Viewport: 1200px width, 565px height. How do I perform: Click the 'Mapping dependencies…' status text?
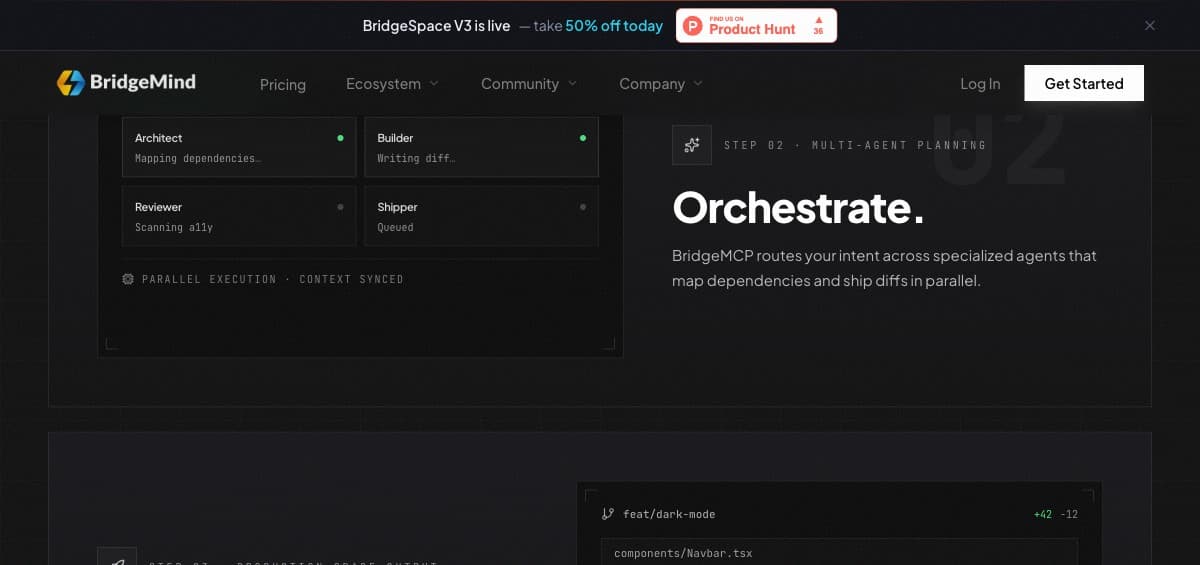point(198,159)
